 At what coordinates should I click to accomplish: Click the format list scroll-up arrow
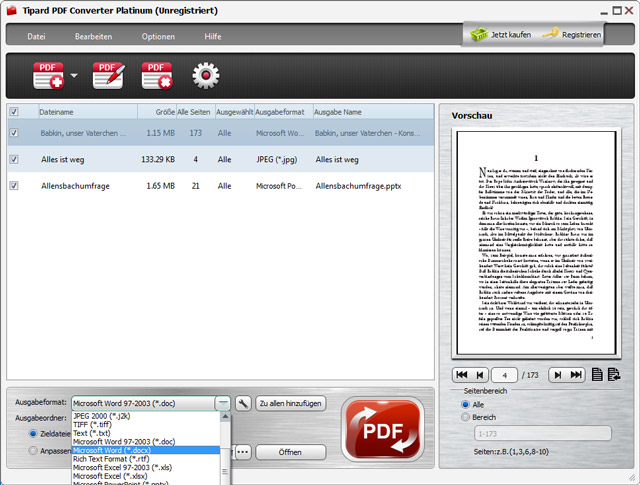225,416
